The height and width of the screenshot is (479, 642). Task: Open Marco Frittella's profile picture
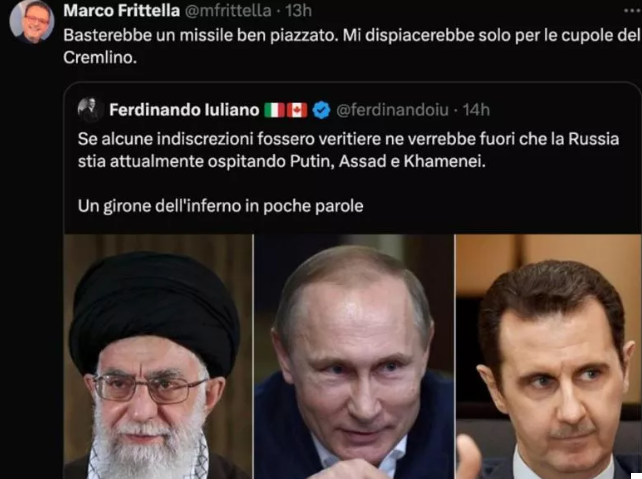coord(32,21)
